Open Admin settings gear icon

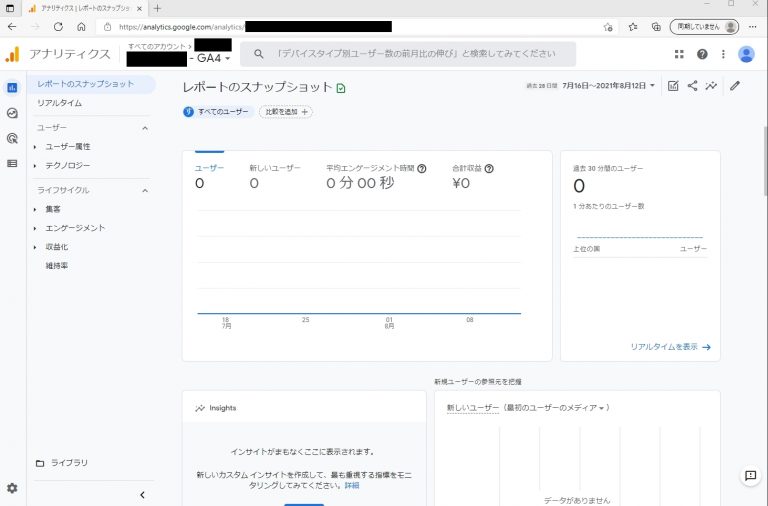point(12,488)
